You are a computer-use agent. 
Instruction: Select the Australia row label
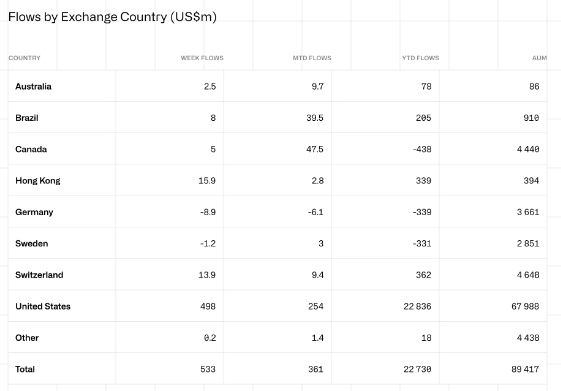(x=33, y=87)
